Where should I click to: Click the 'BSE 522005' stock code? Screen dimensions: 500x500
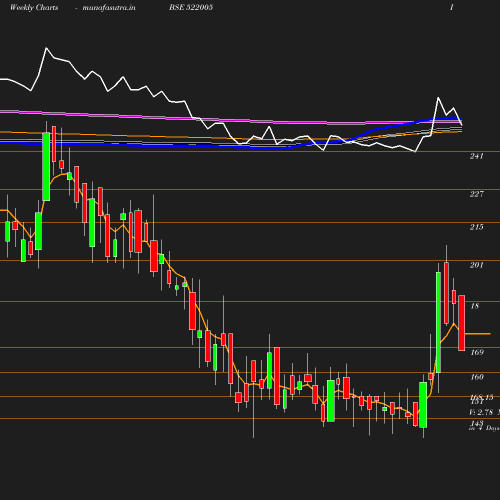click(191, 7)
